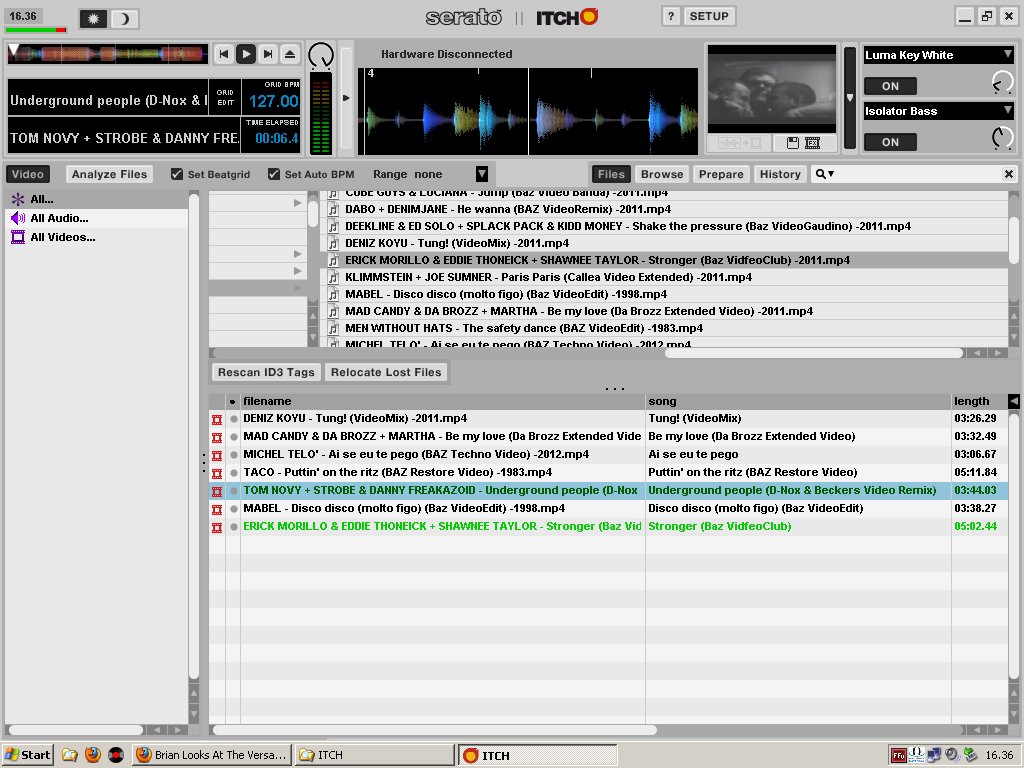Click the Analyze Files button
1024x768 pixels.
(109, 174)
